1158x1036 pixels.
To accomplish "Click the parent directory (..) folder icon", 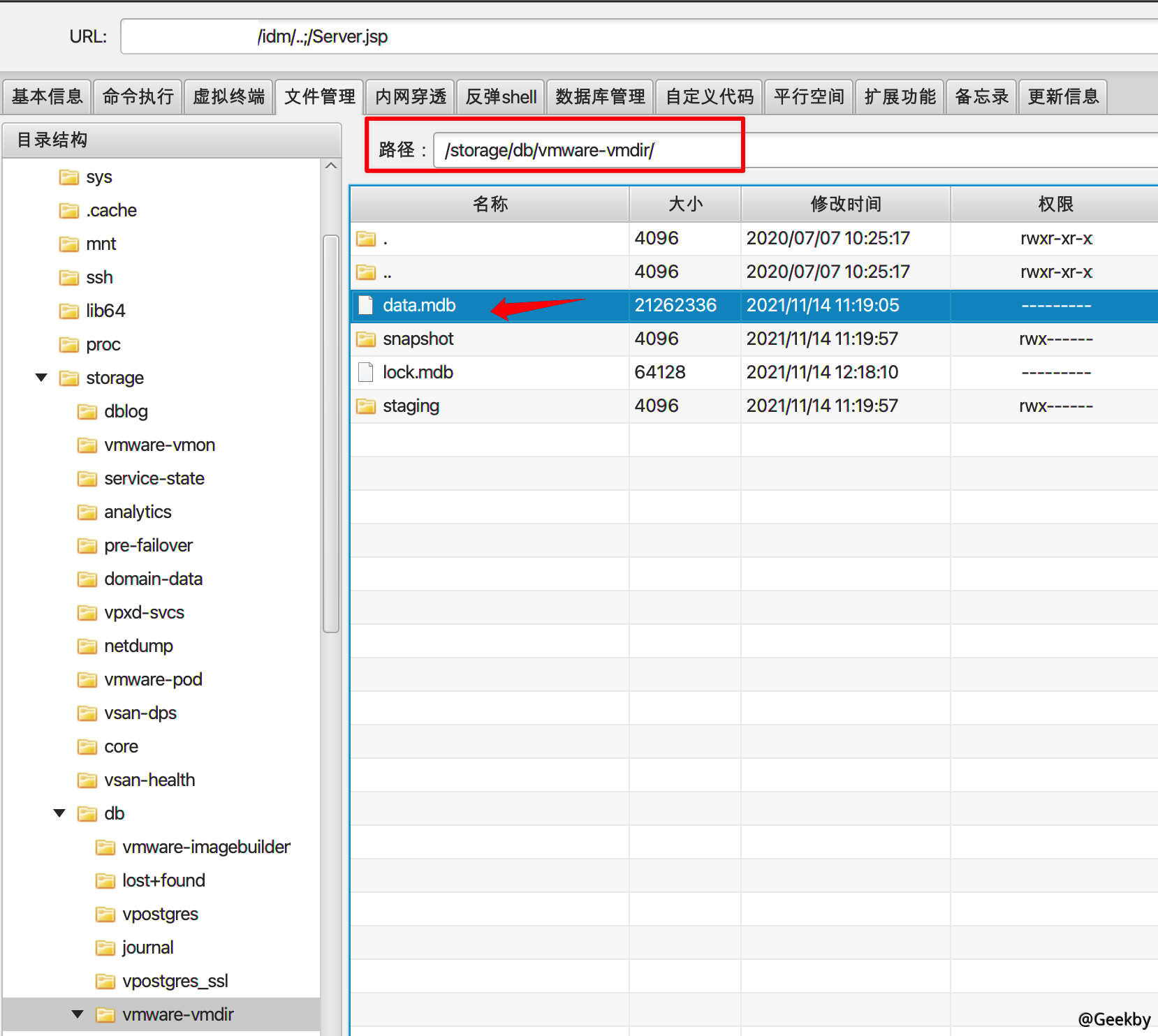I will pos(366,272).
